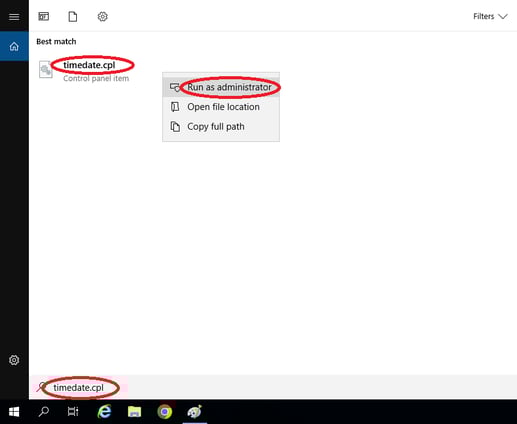Click the Apps filter icon

tap(44, 16)
